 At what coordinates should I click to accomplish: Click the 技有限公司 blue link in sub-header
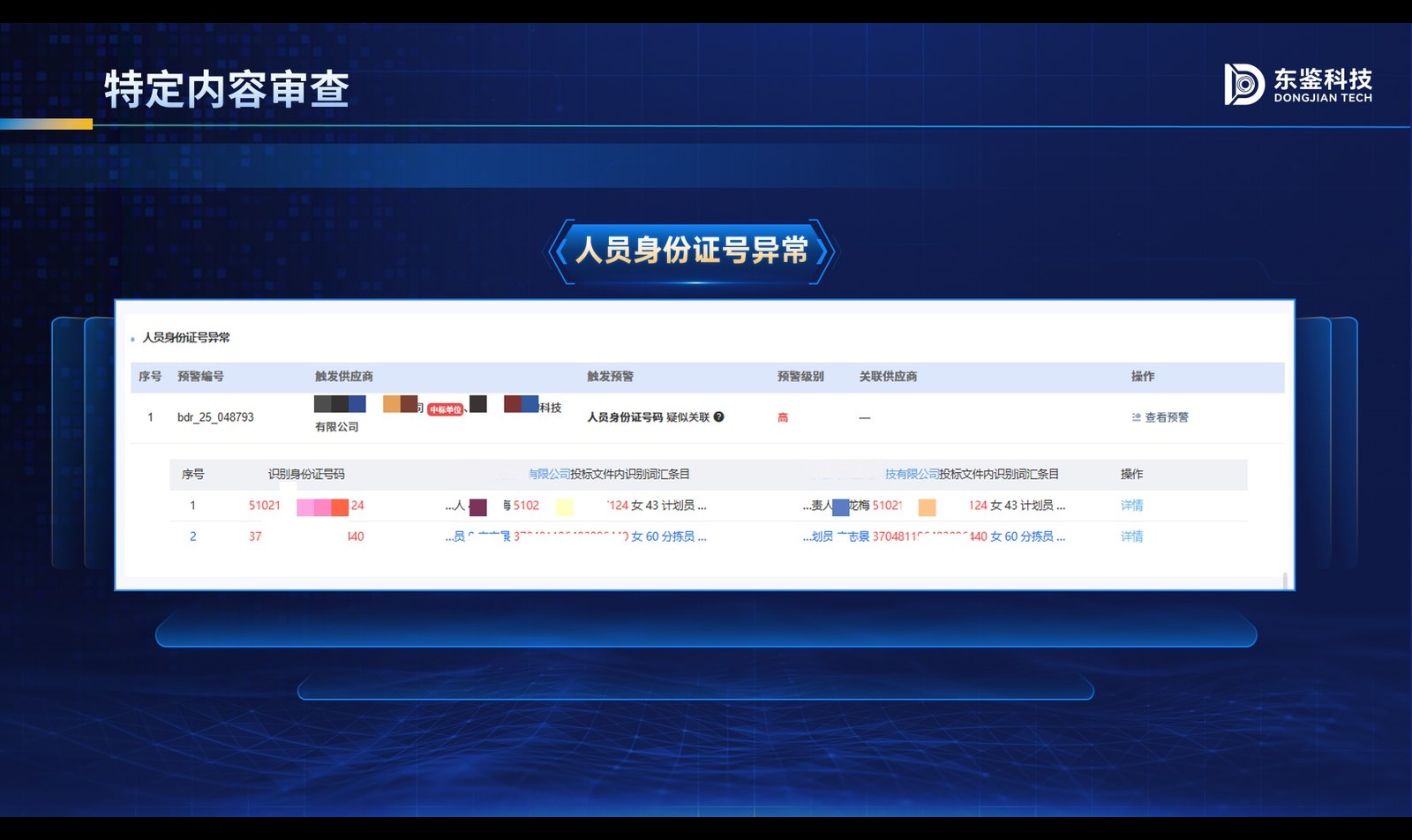pos(912,475)
